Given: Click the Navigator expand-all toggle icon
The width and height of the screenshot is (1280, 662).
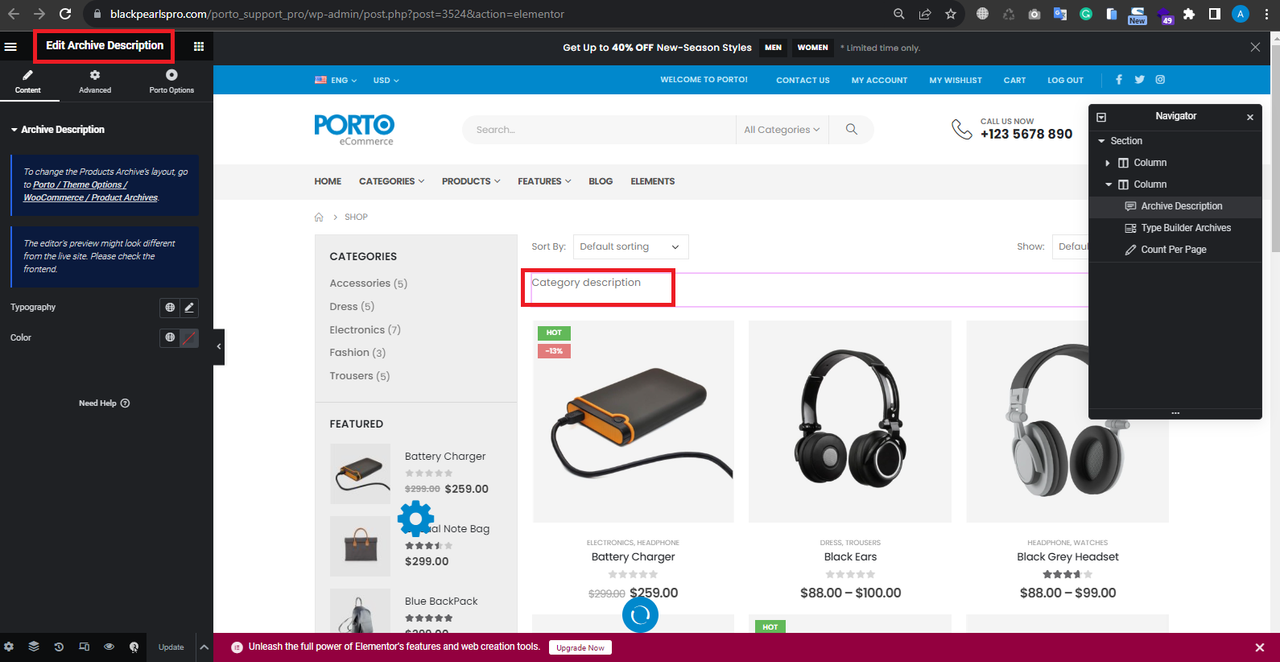Looking at the screenshot, I should click(1101, 117).
